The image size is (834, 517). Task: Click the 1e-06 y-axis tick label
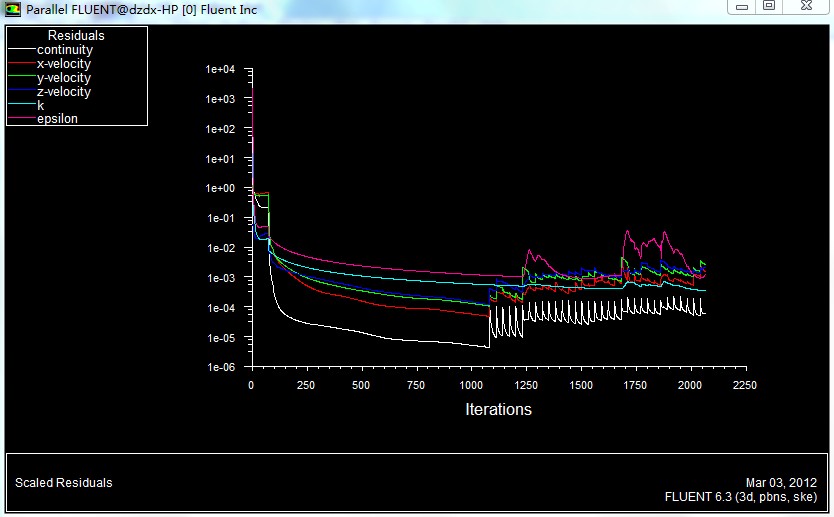[220, 367]
